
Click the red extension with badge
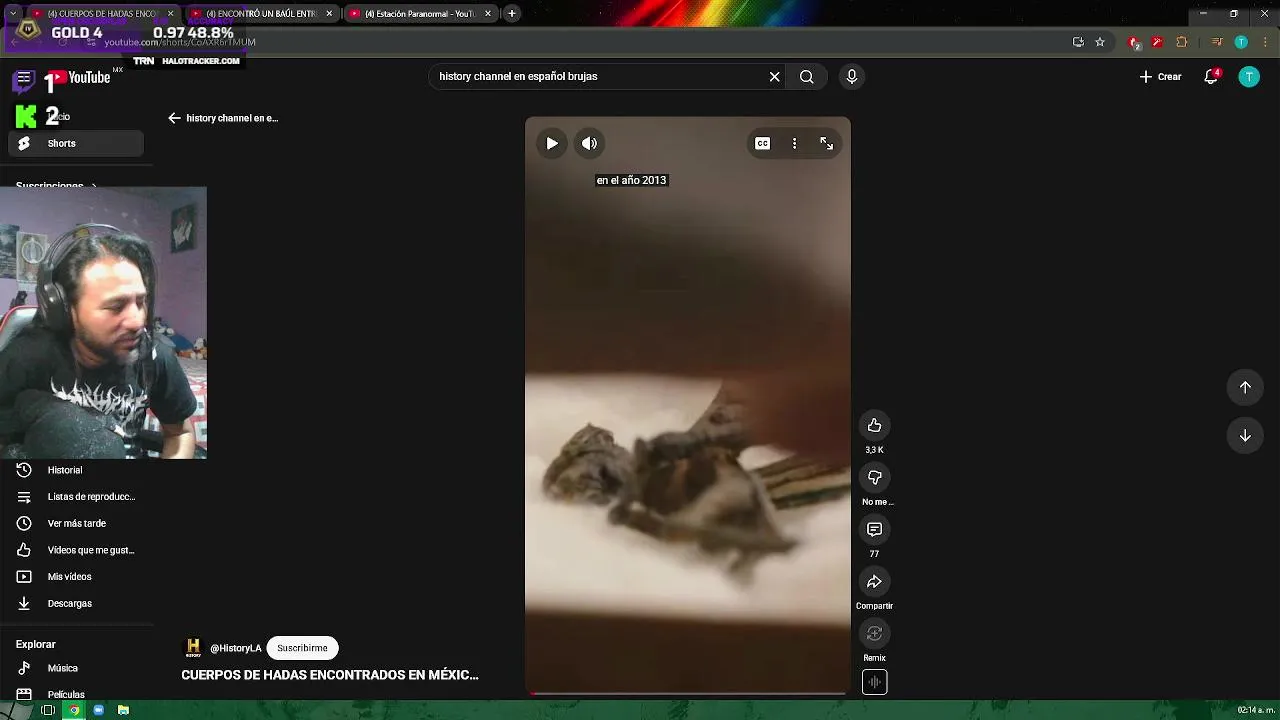1134,42
